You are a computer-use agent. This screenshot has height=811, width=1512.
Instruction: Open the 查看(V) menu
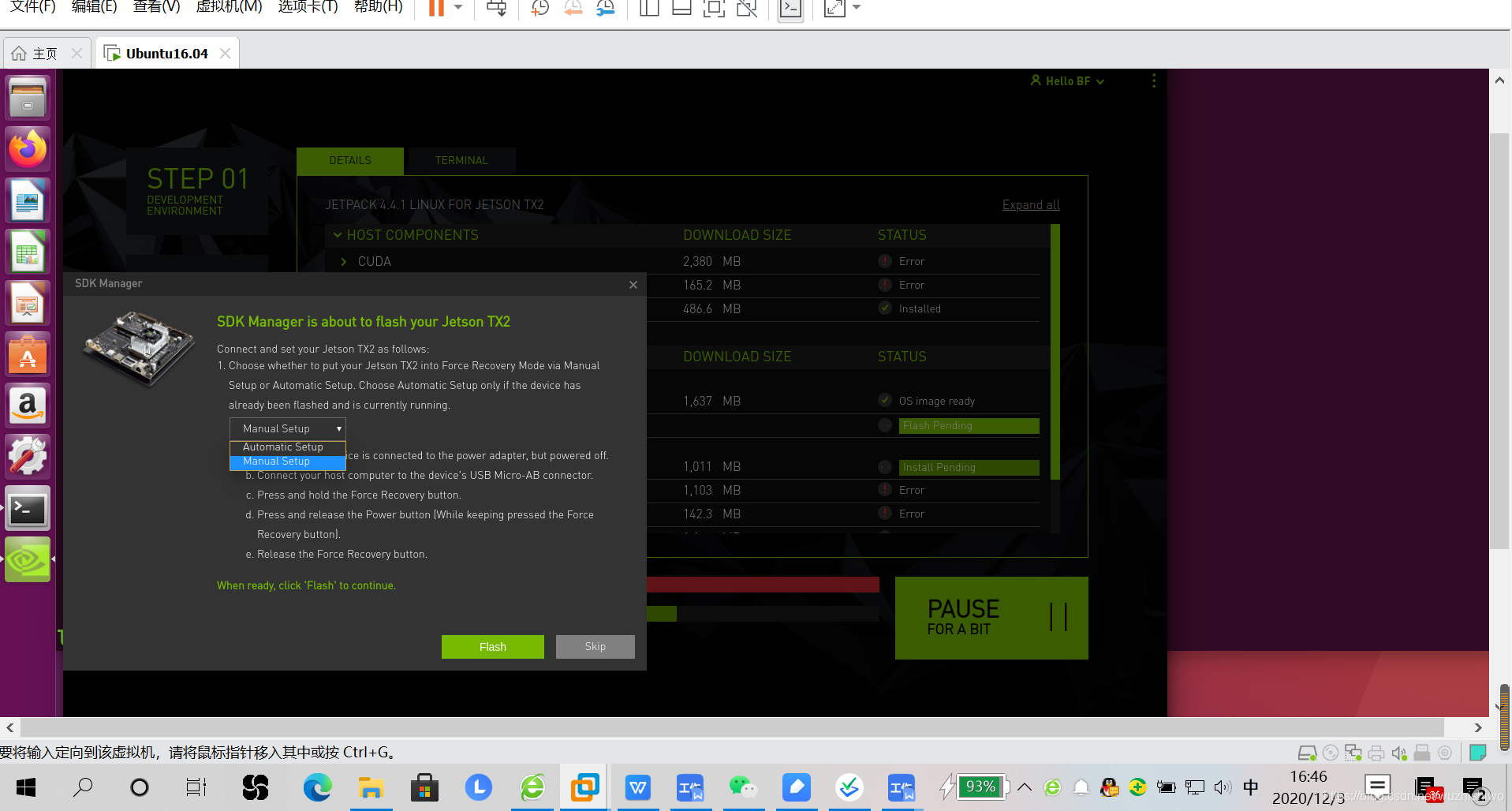156,7
